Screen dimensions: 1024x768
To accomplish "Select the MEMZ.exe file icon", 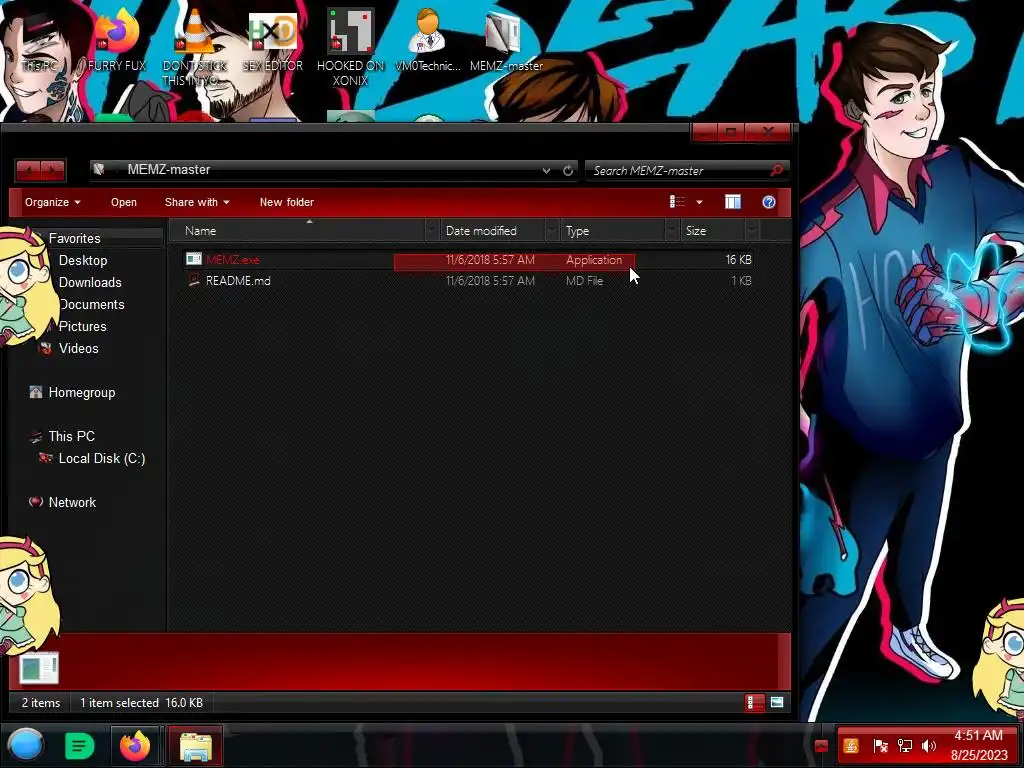I will tap(193, 259).
